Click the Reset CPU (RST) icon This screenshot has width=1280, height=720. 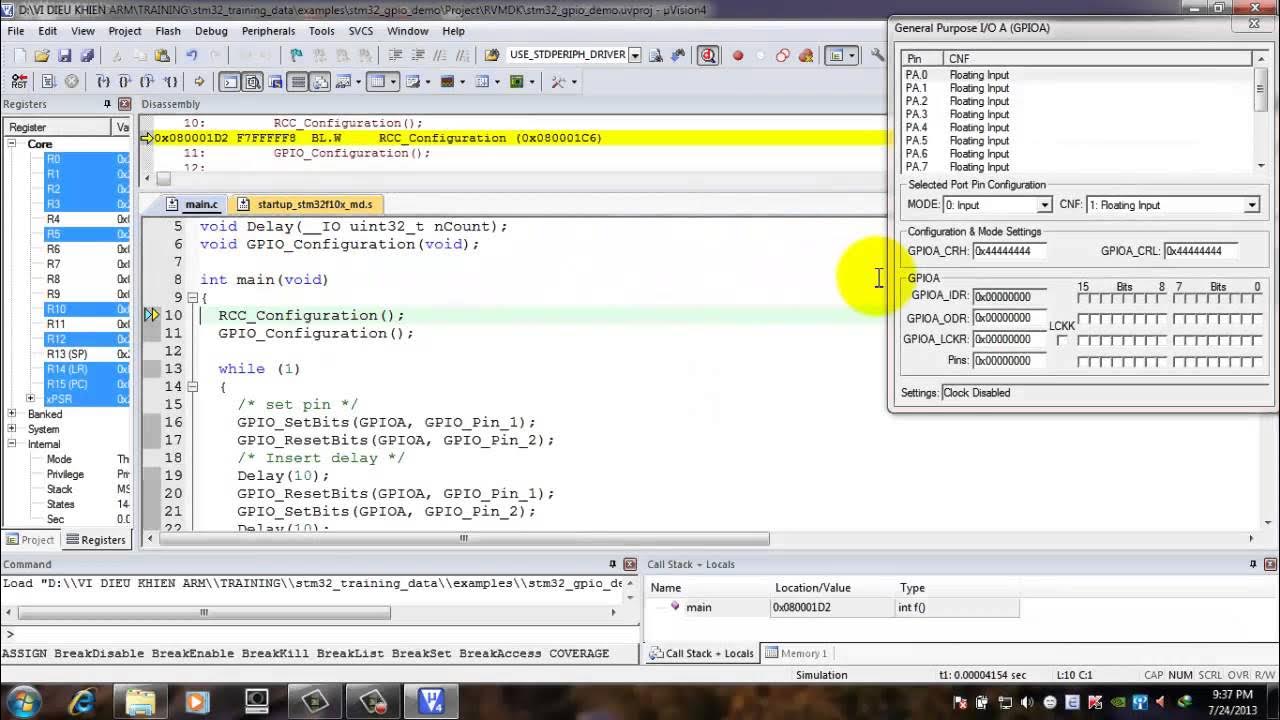pyautogui.click(x=19, y=82)
